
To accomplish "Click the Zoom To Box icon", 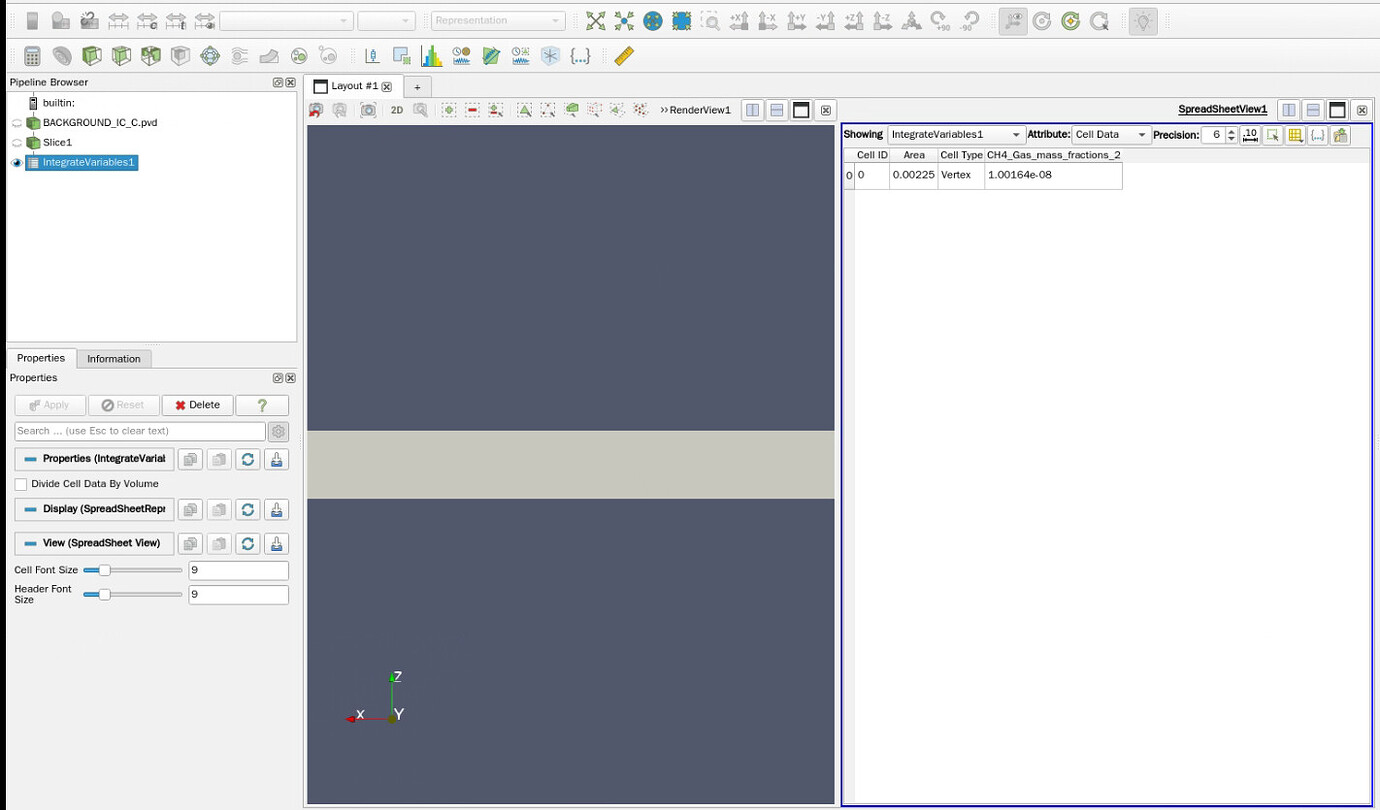I will tap(710, 20).
